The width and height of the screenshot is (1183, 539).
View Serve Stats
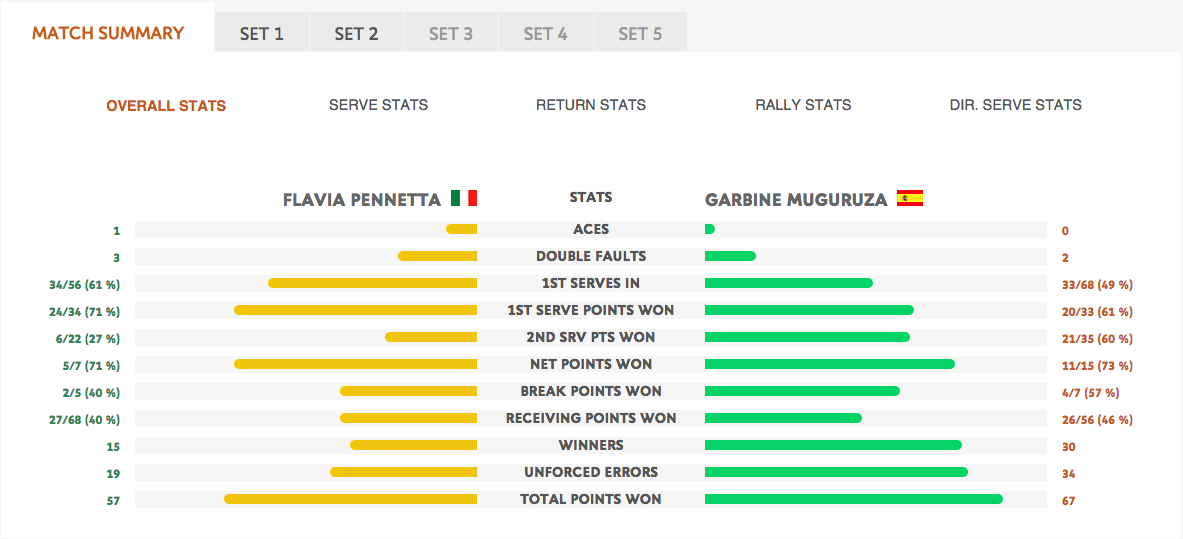(379, 105)
